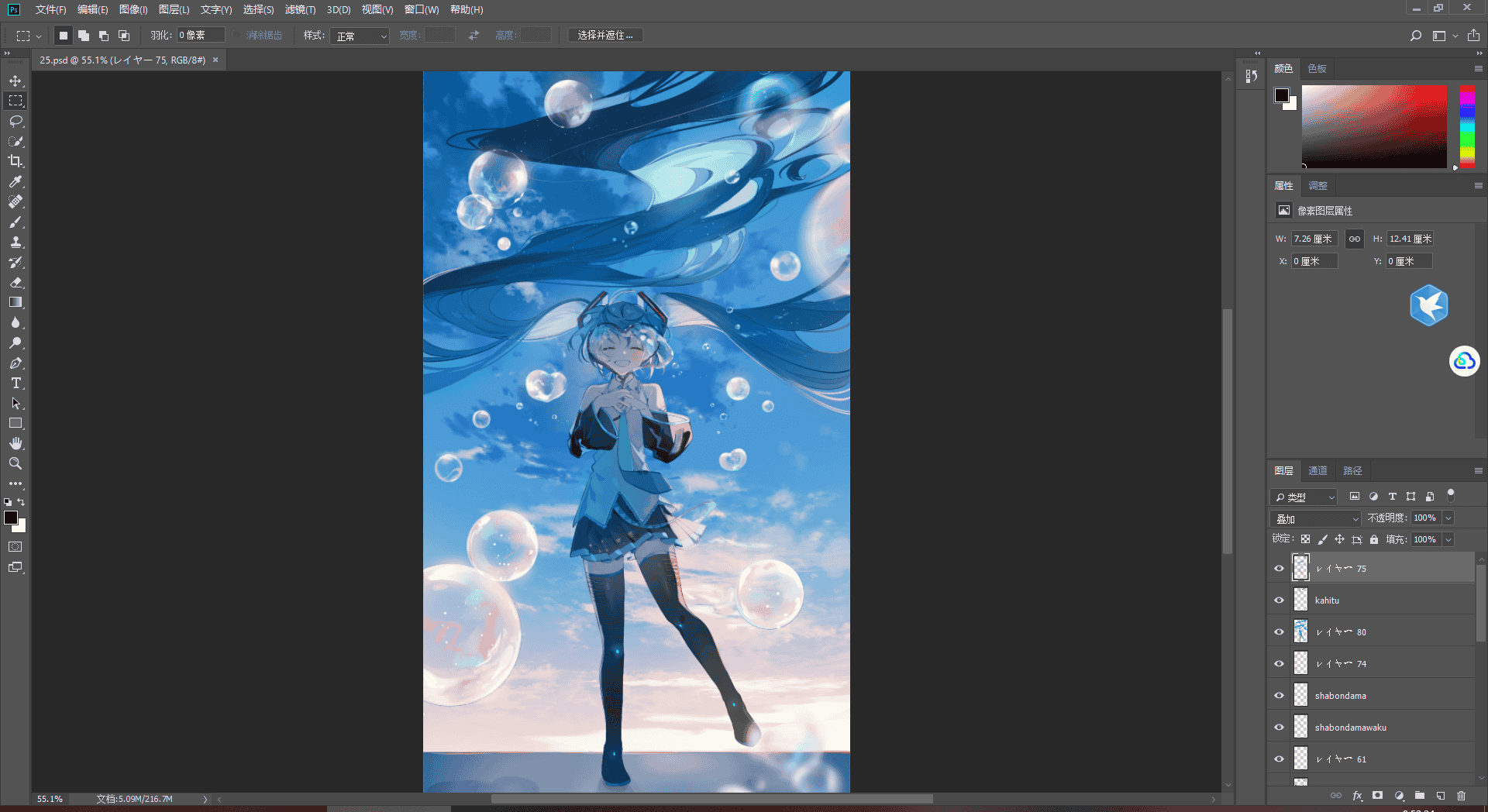The height and width of the screenshot is (812, 1488).
Task: Hide the kahitu layer
Action: [1280, 600]
